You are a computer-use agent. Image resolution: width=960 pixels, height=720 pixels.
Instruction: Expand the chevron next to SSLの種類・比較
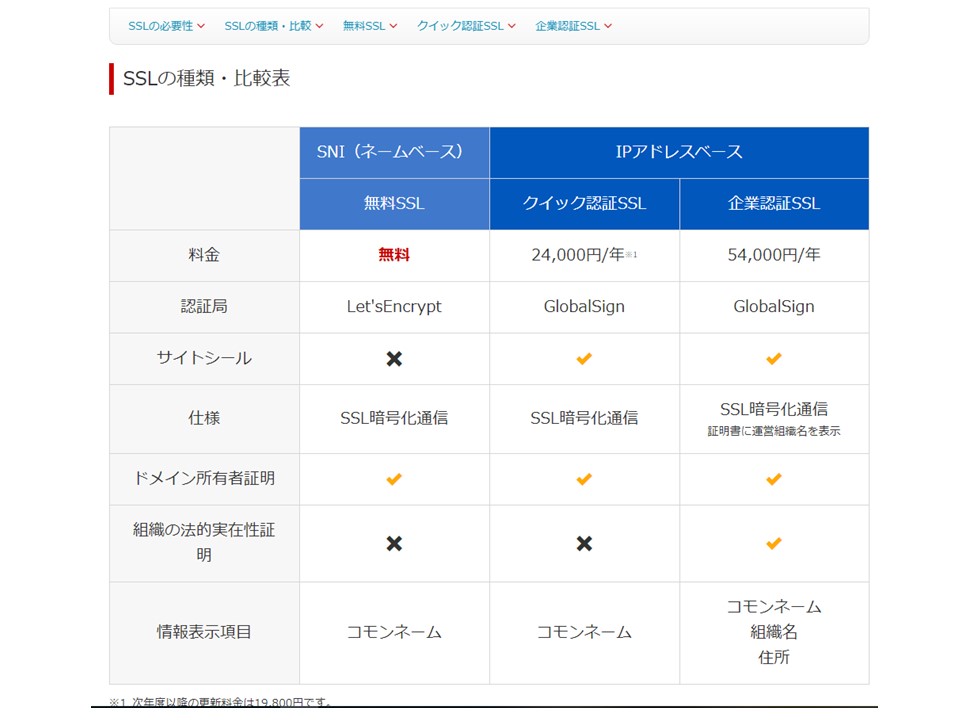319,26
